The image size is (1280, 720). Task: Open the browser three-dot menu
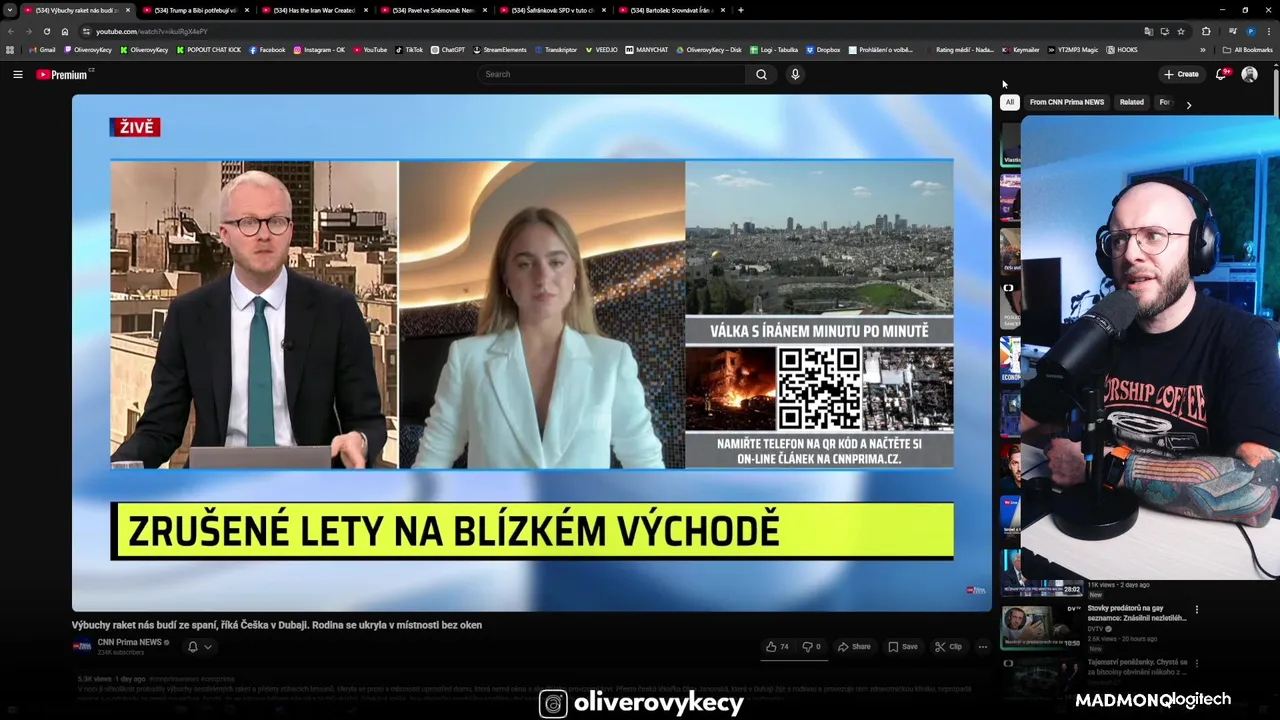pos(1268,31)
